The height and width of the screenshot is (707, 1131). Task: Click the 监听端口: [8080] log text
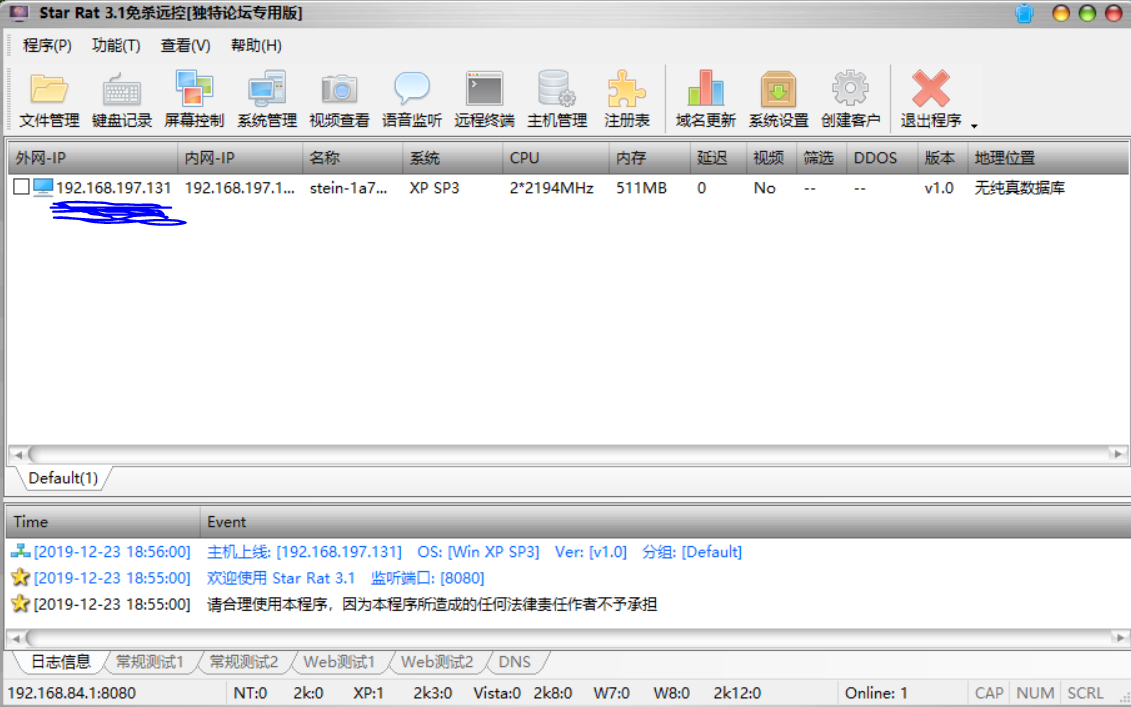(x=427, y=578)
